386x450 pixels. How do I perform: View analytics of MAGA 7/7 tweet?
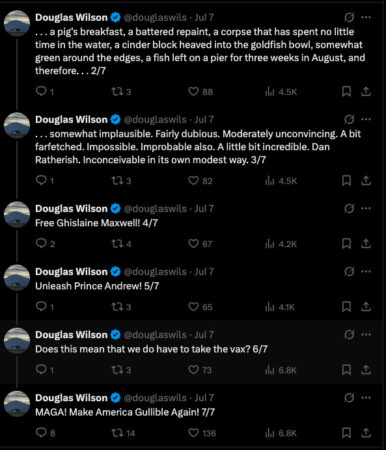(280, 433)
